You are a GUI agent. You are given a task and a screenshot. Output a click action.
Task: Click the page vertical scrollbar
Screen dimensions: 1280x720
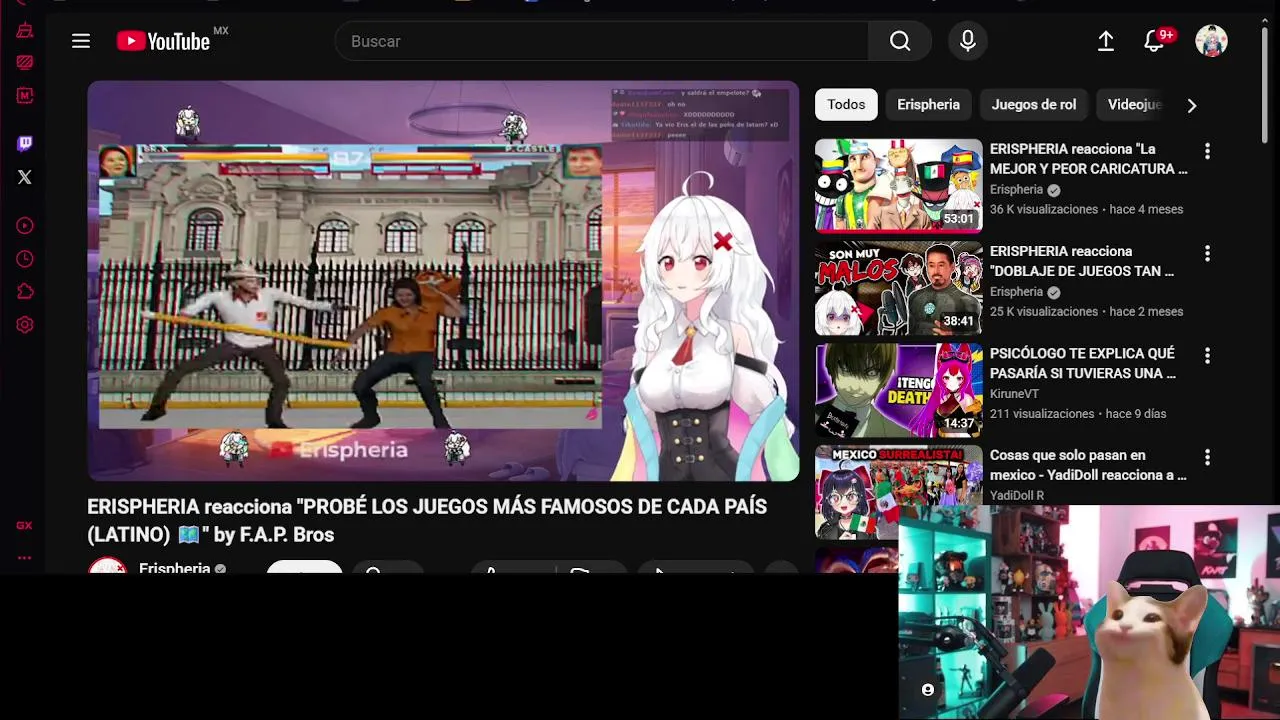1266,86
